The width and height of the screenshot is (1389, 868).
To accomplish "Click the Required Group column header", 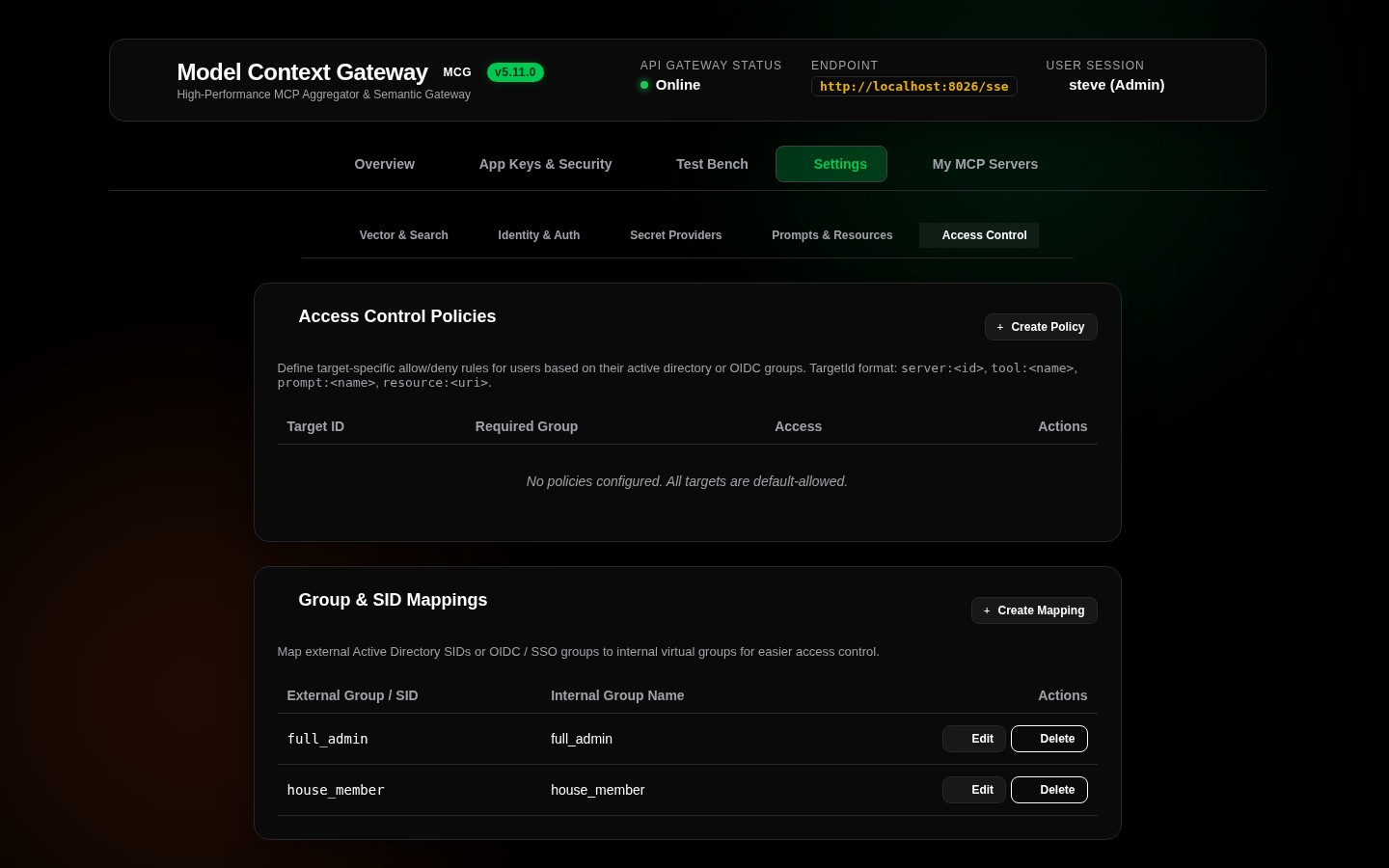I will click(527, 426).
